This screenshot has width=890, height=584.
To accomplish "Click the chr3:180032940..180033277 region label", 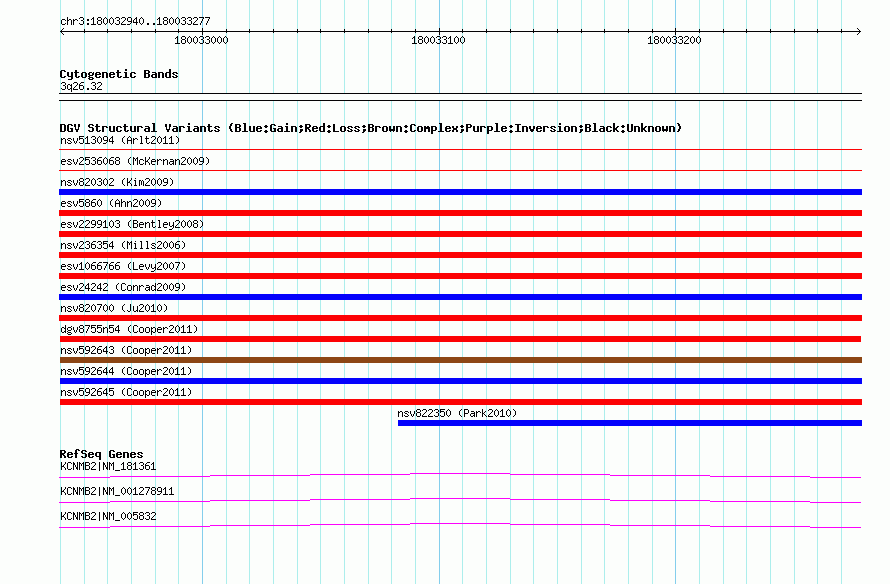I will click(135, 21).
